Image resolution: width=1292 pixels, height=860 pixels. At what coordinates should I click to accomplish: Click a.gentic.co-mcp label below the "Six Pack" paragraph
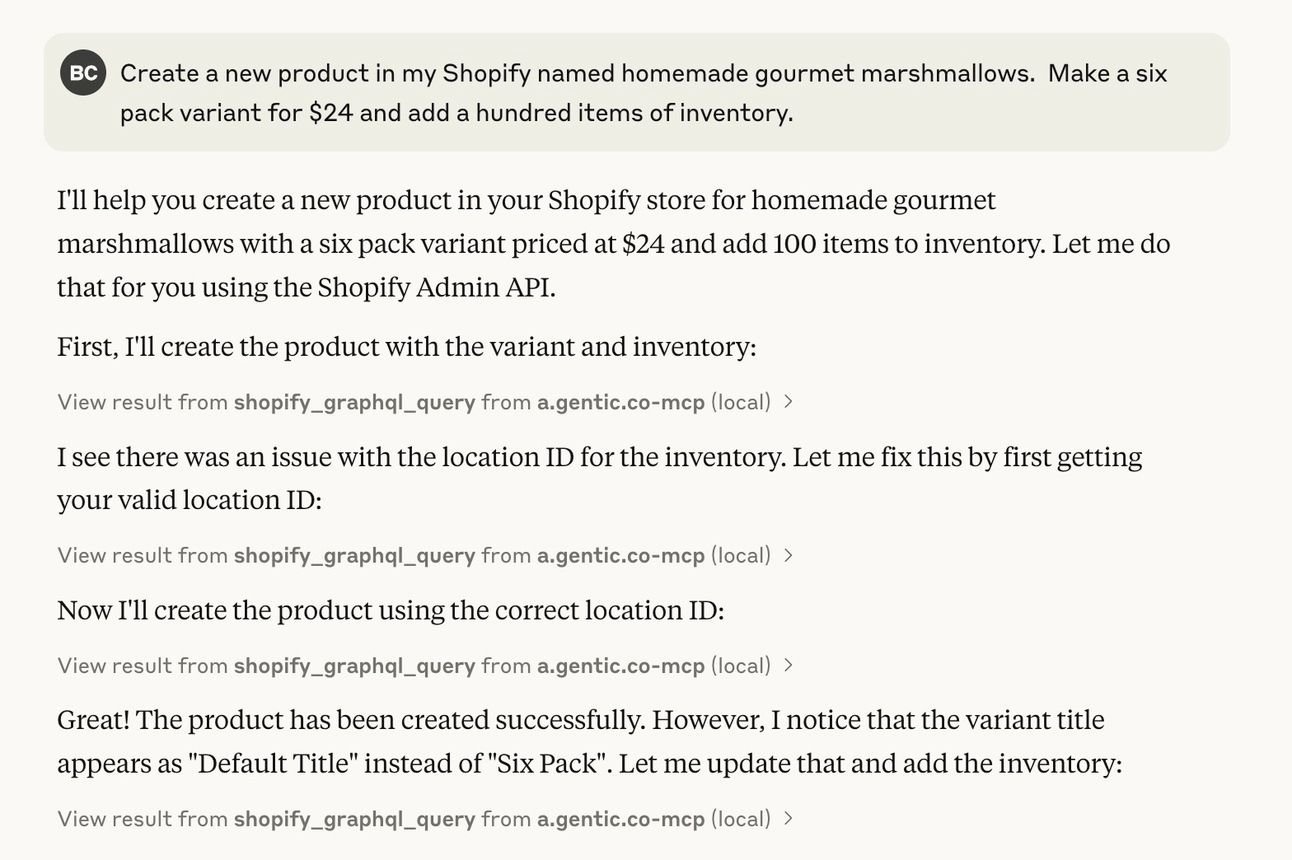[x=620, y=819]
